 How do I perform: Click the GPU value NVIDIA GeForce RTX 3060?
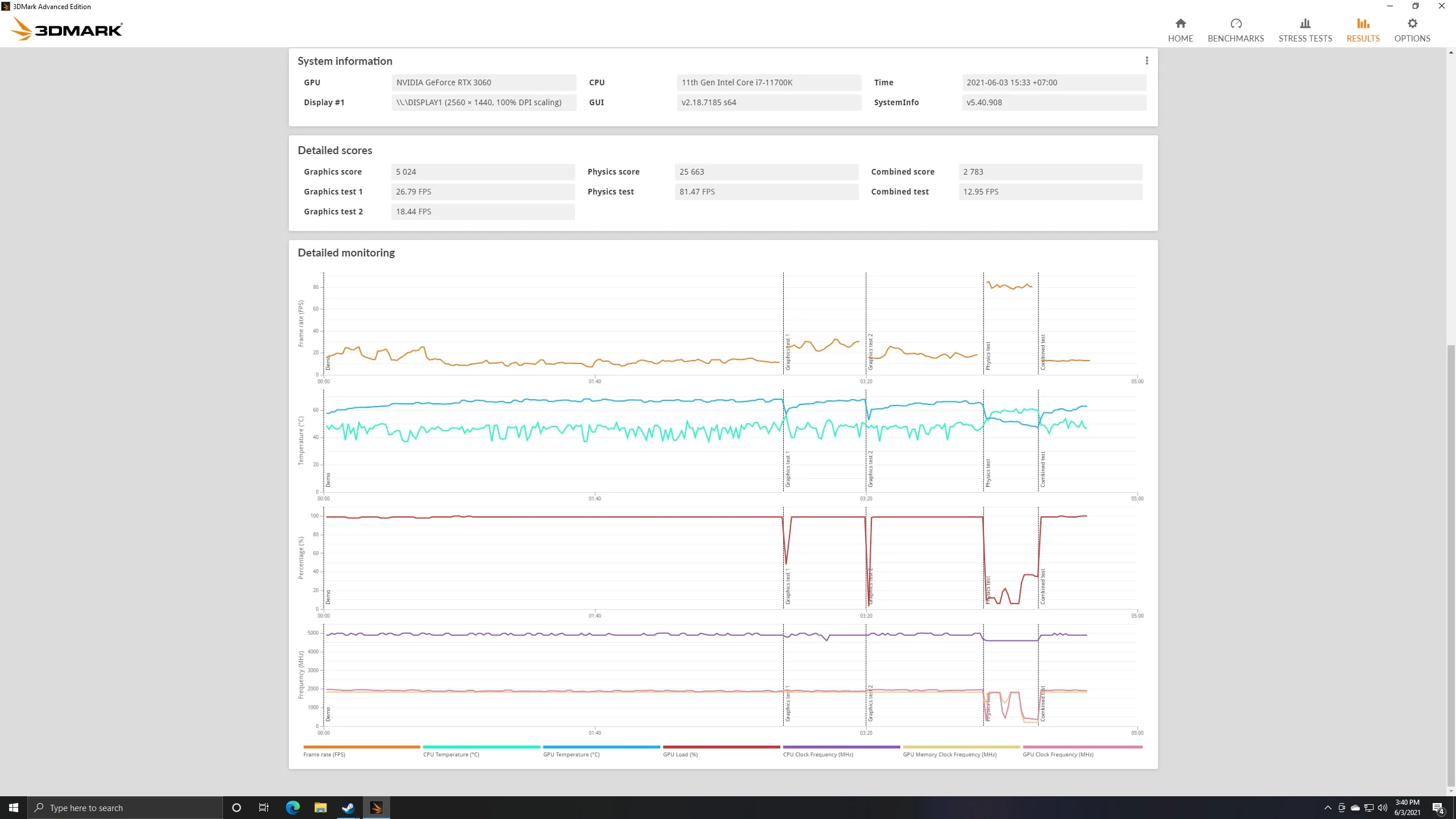pyautogui.click(x=483, y=82)
